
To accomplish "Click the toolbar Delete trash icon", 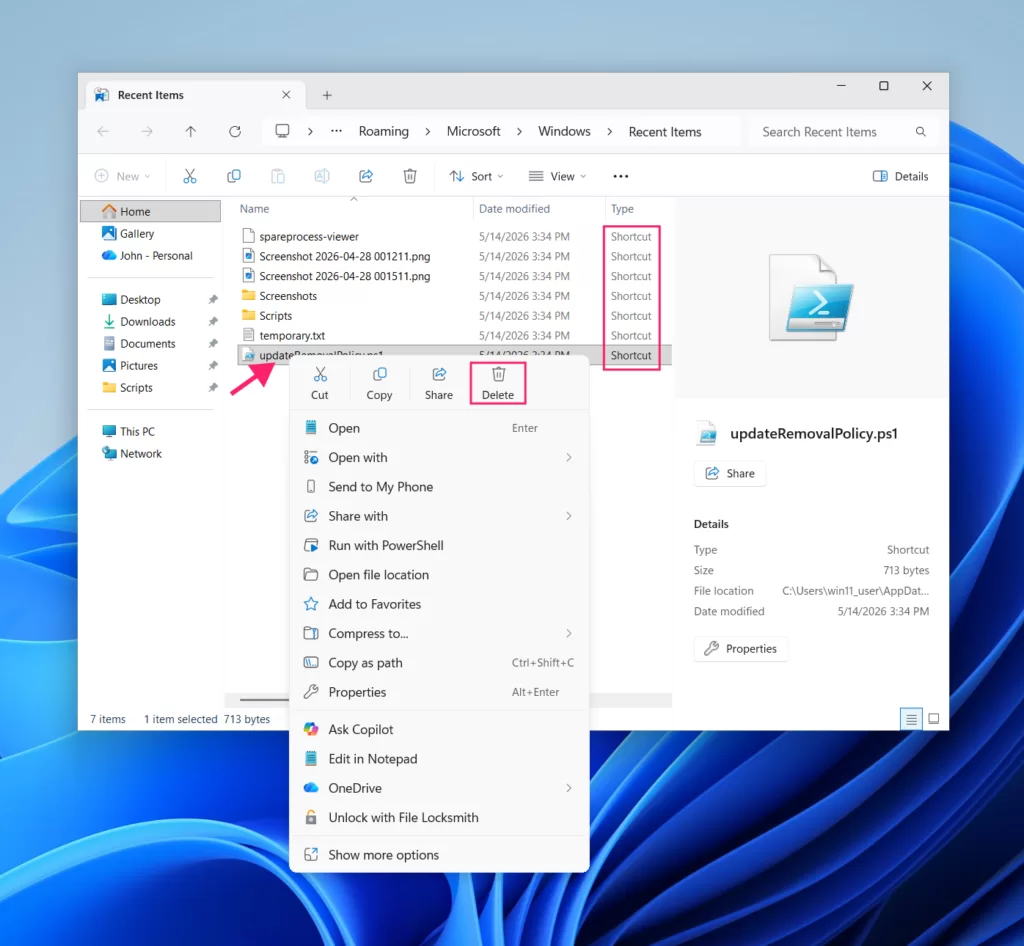I will click(x=409, y=176).
